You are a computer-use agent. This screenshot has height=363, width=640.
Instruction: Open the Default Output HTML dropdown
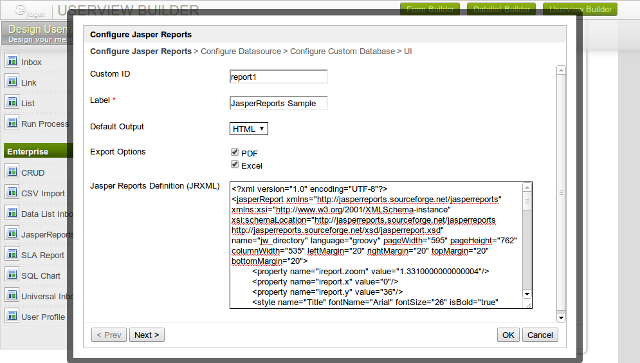pos(249,129)
